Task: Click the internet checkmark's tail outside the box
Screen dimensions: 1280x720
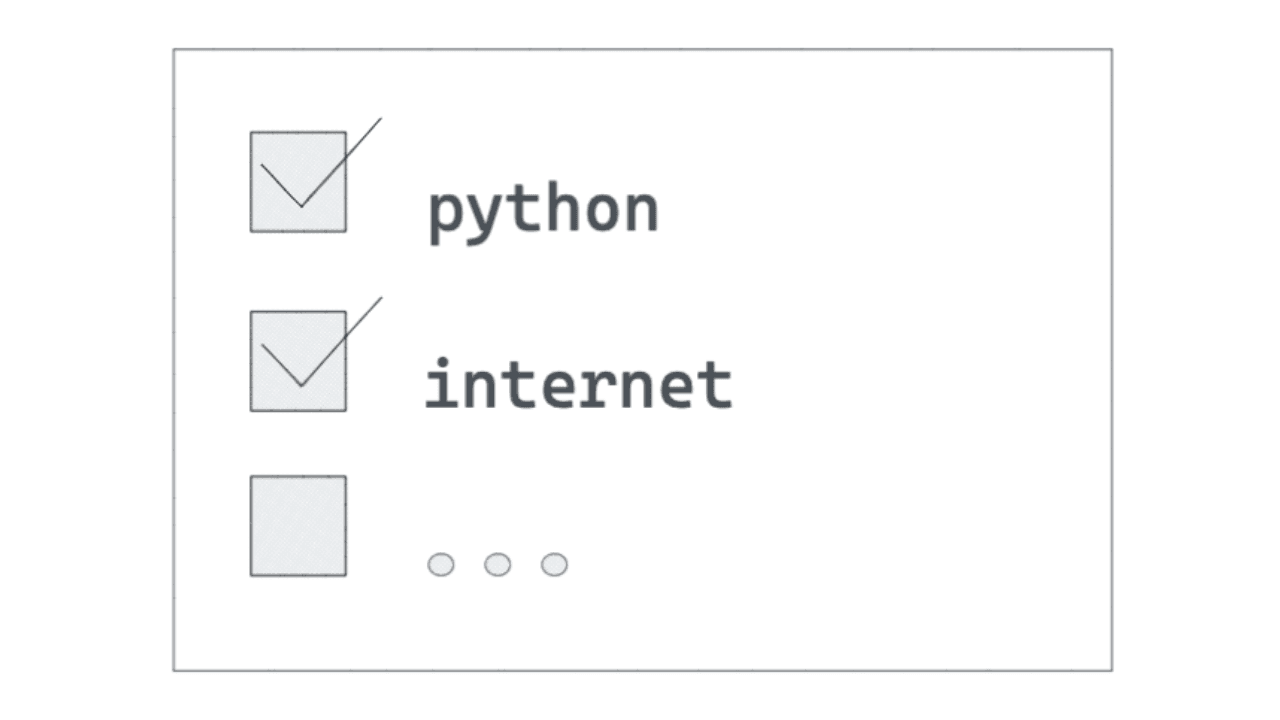Action: coord(364,314)
